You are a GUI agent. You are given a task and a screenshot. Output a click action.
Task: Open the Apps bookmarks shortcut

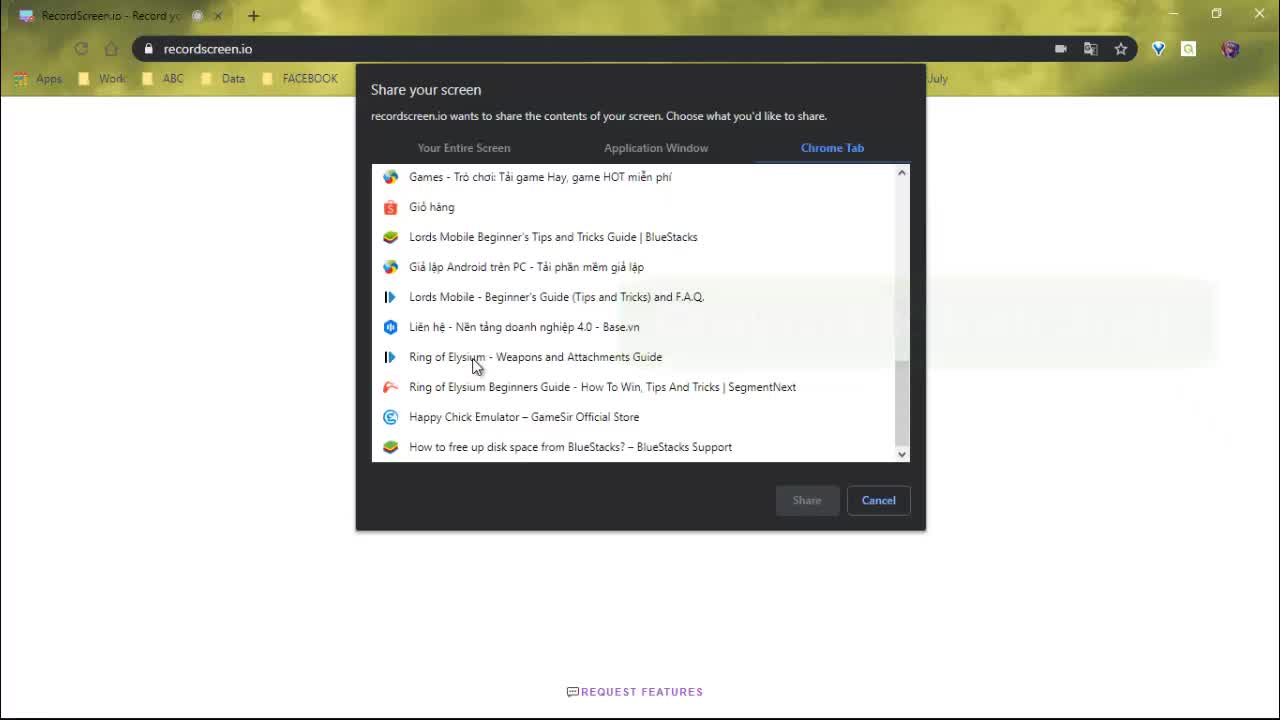click(x=38, y=79)
